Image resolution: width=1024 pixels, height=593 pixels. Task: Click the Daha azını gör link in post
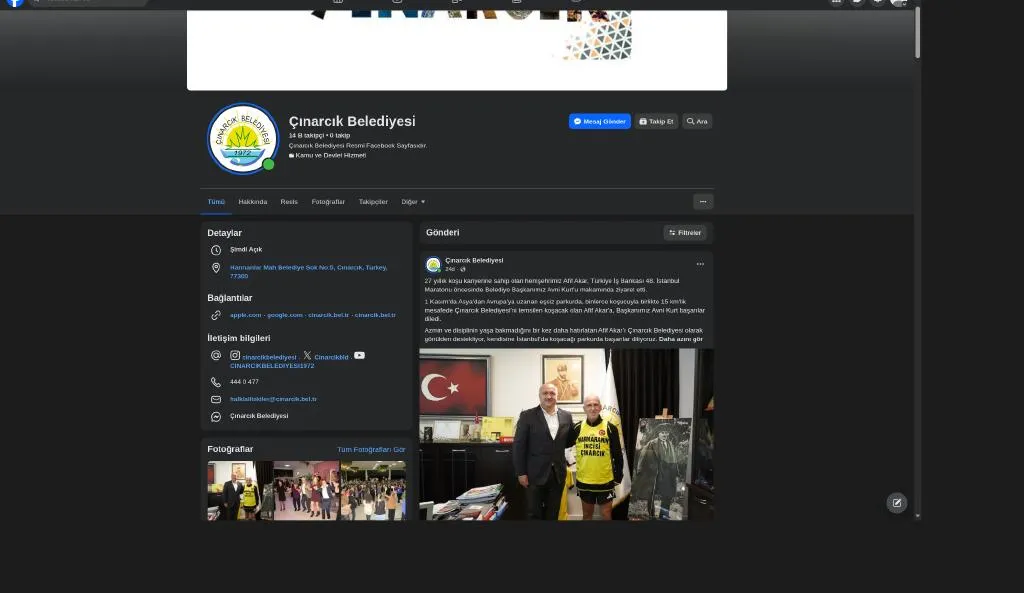(x=680, y=339)
